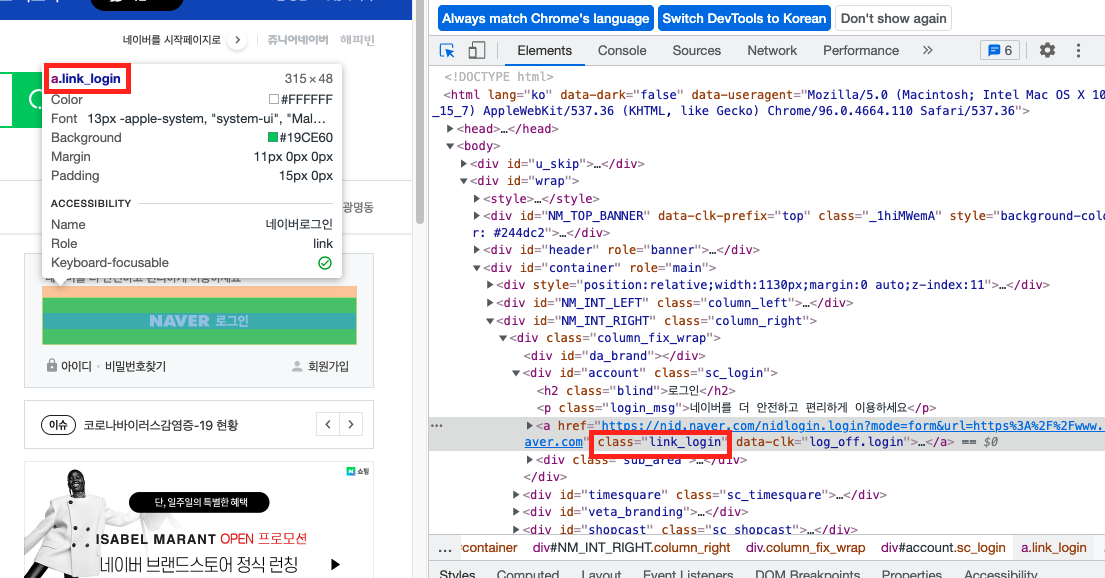The width and height of the screenshot is (1105, 578).
Task: Expand the div id u_skip node
Action: 464,164
